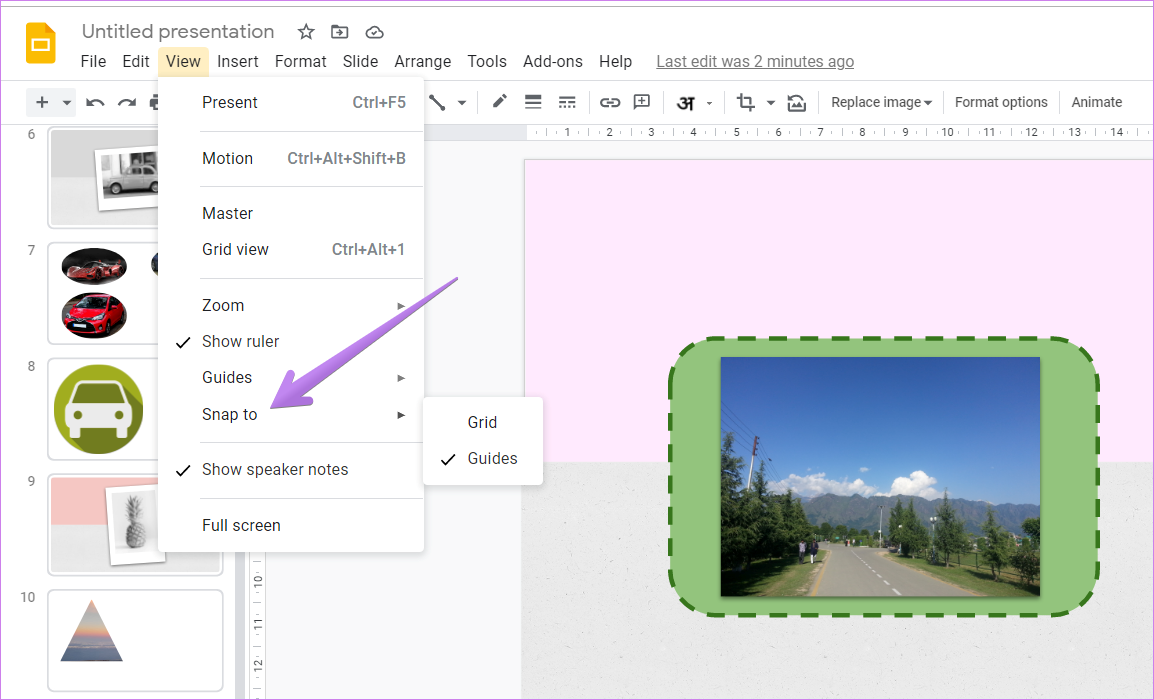Expand the Zoom submenu
The width and height of the screenshot is (1154, 700).
pyautogui.click(x=223, y=305)
